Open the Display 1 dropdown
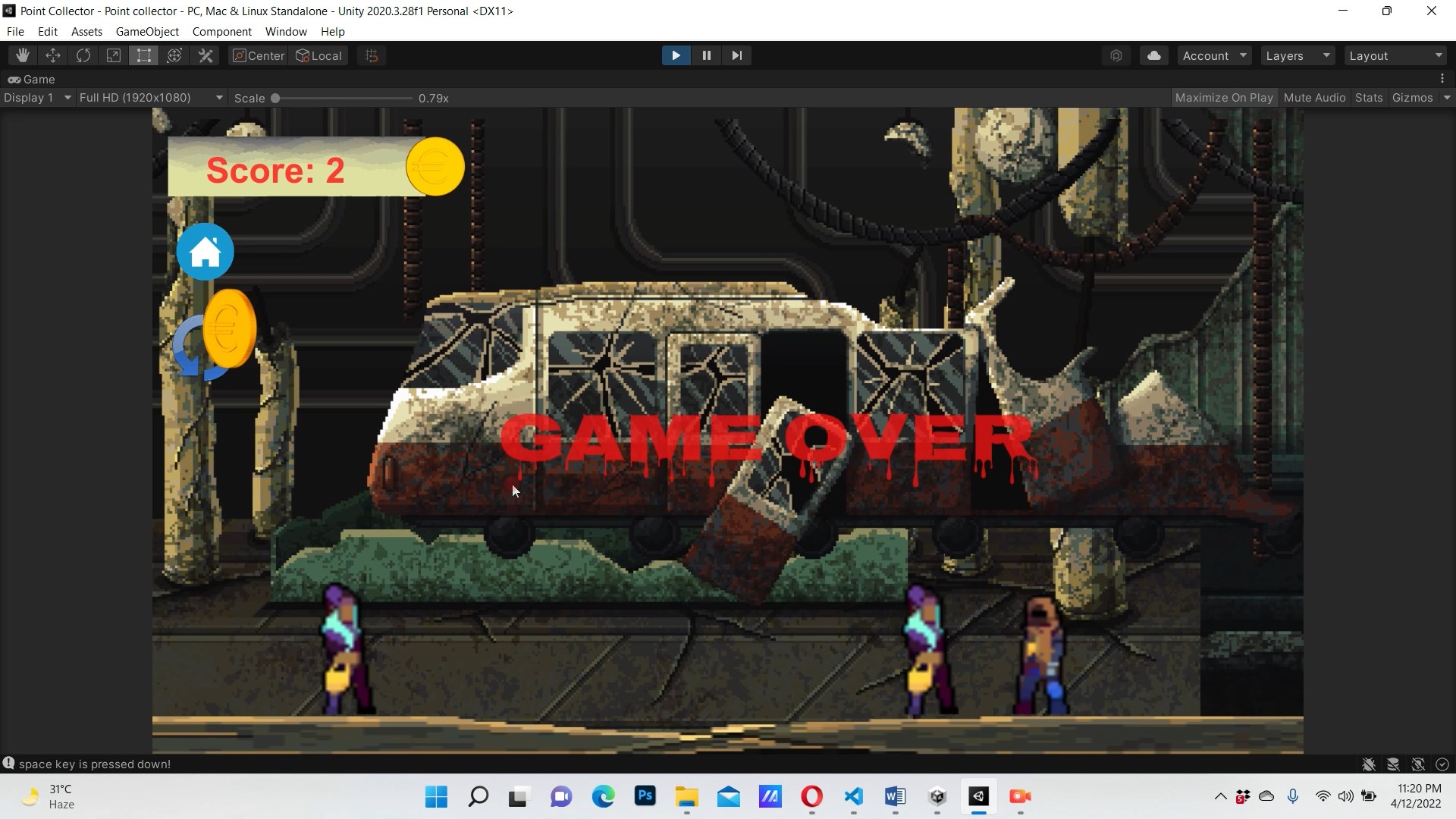 coord(37,98)
